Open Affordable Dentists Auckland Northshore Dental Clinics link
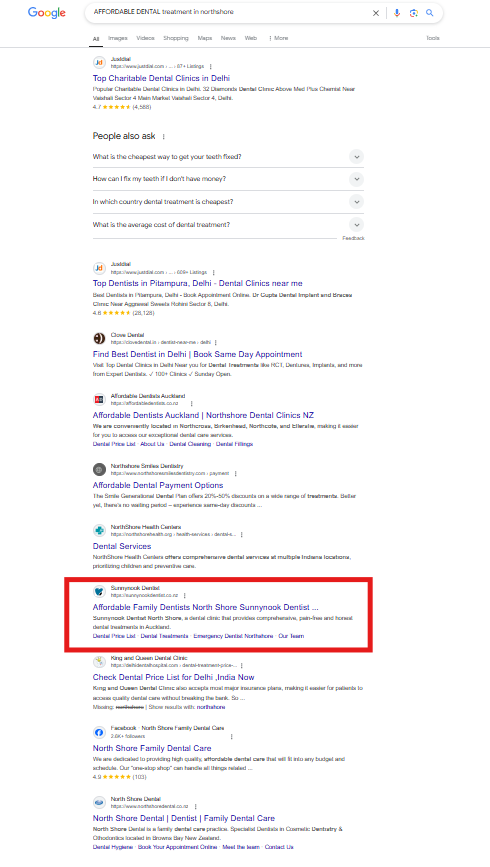Image resolution: width=490 pixels, height=867 pixels. (203, 415)
